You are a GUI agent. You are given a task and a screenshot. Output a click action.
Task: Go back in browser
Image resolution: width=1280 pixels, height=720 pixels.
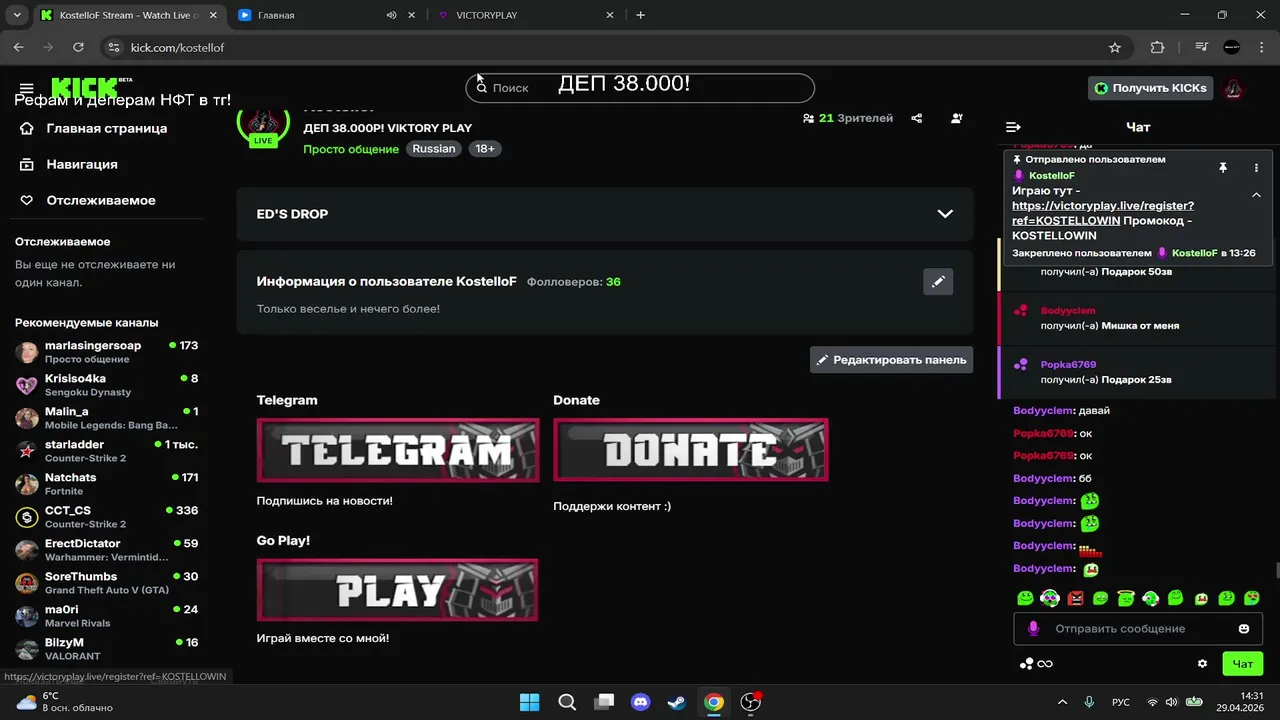(19, 47)
